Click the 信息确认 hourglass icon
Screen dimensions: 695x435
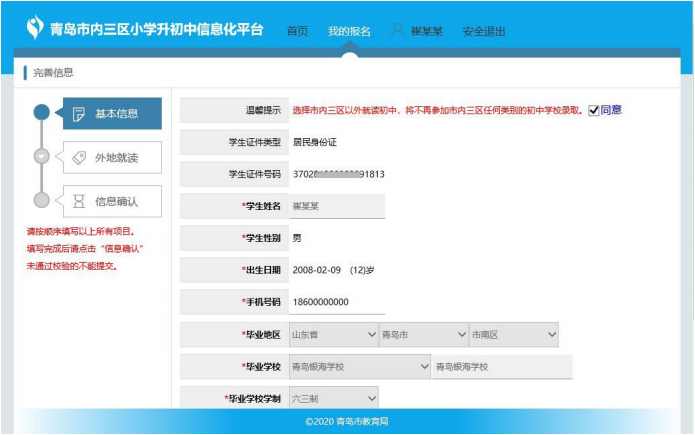(x=79, y=201)
